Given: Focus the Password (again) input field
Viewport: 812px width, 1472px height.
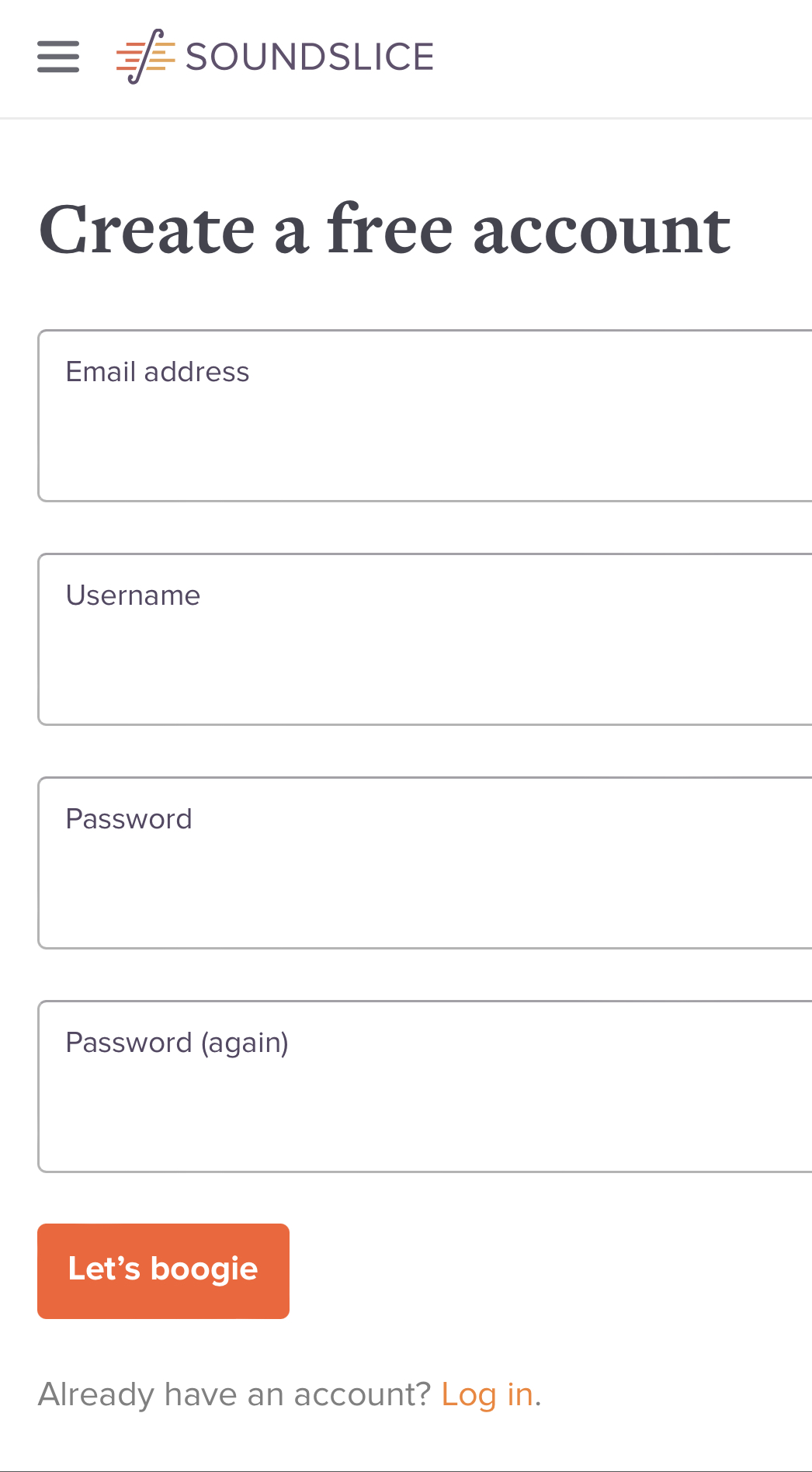Looking at the screenshot, I should point(425,1087).
